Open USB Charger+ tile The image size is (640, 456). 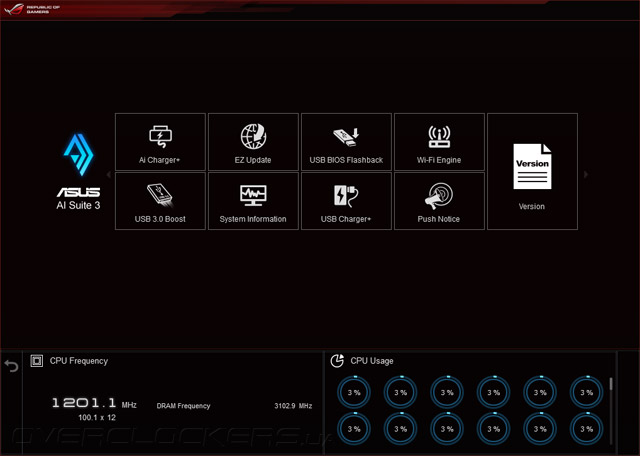(346, 201)
